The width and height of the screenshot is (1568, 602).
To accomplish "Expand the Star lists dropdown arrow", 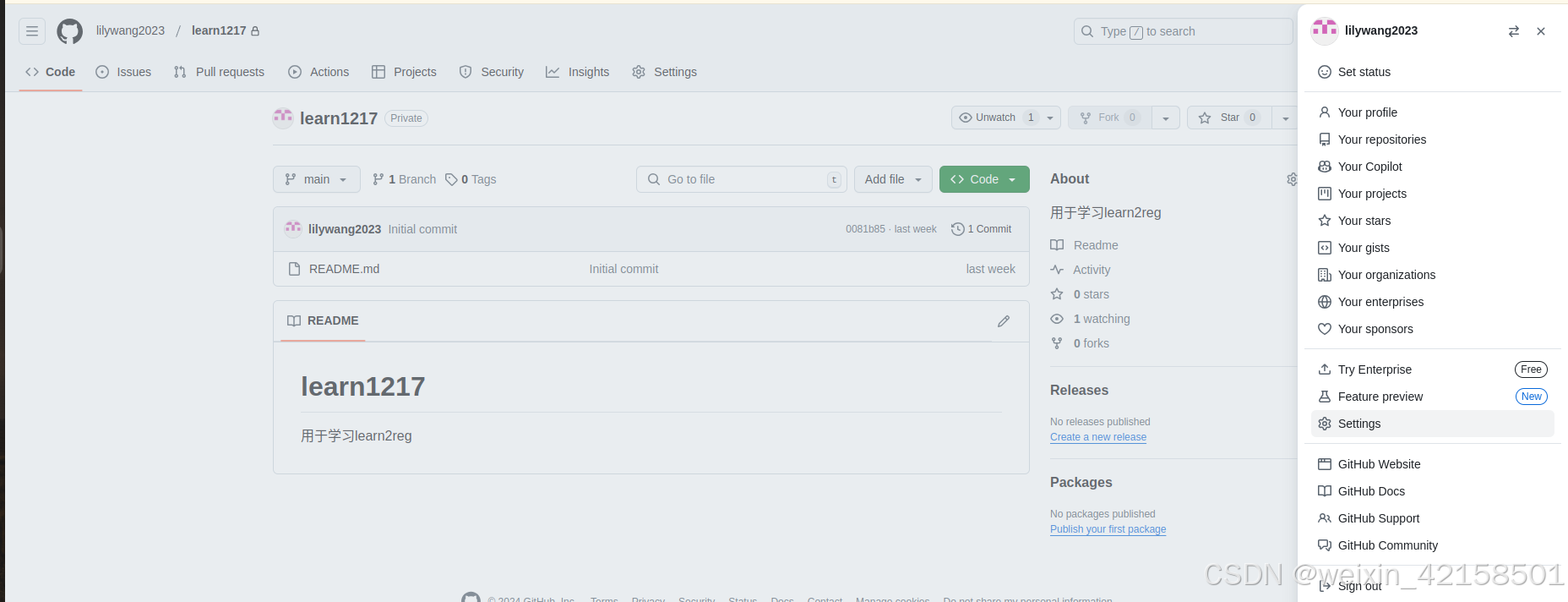I will 1285,118.
